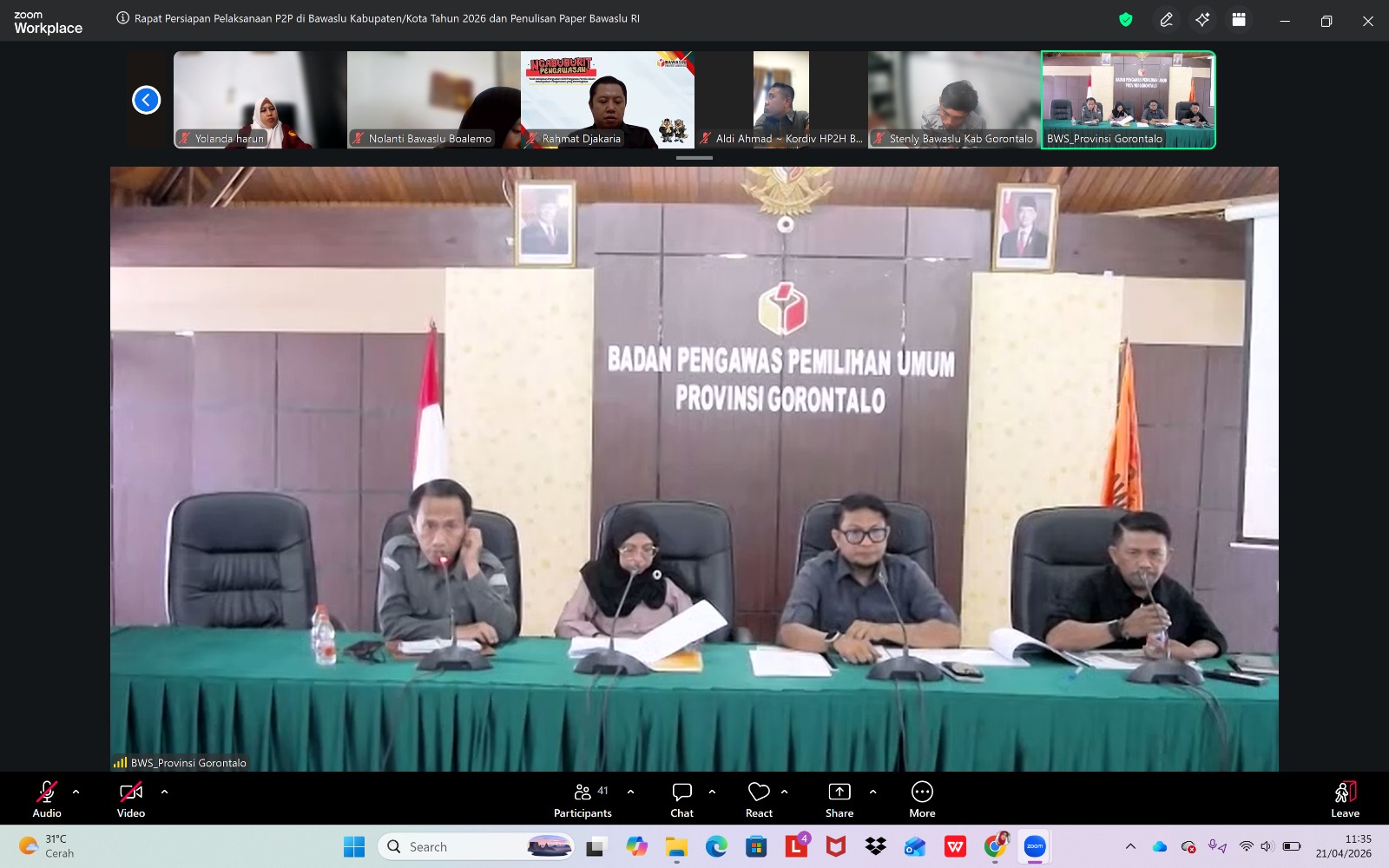Change the meeting view layout

pos(1239,19)
